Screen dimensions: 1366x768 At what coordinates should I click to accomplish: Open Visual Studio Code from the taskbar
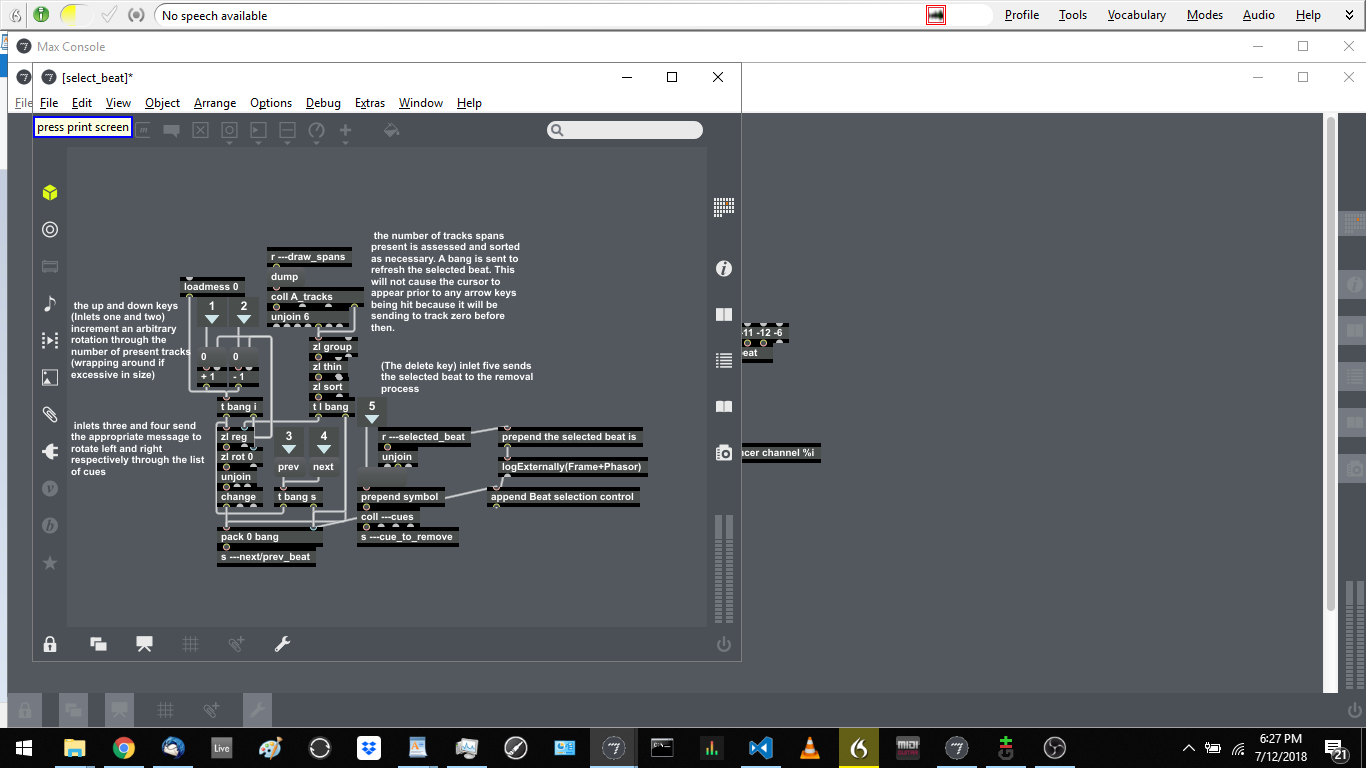pos(760,747)
